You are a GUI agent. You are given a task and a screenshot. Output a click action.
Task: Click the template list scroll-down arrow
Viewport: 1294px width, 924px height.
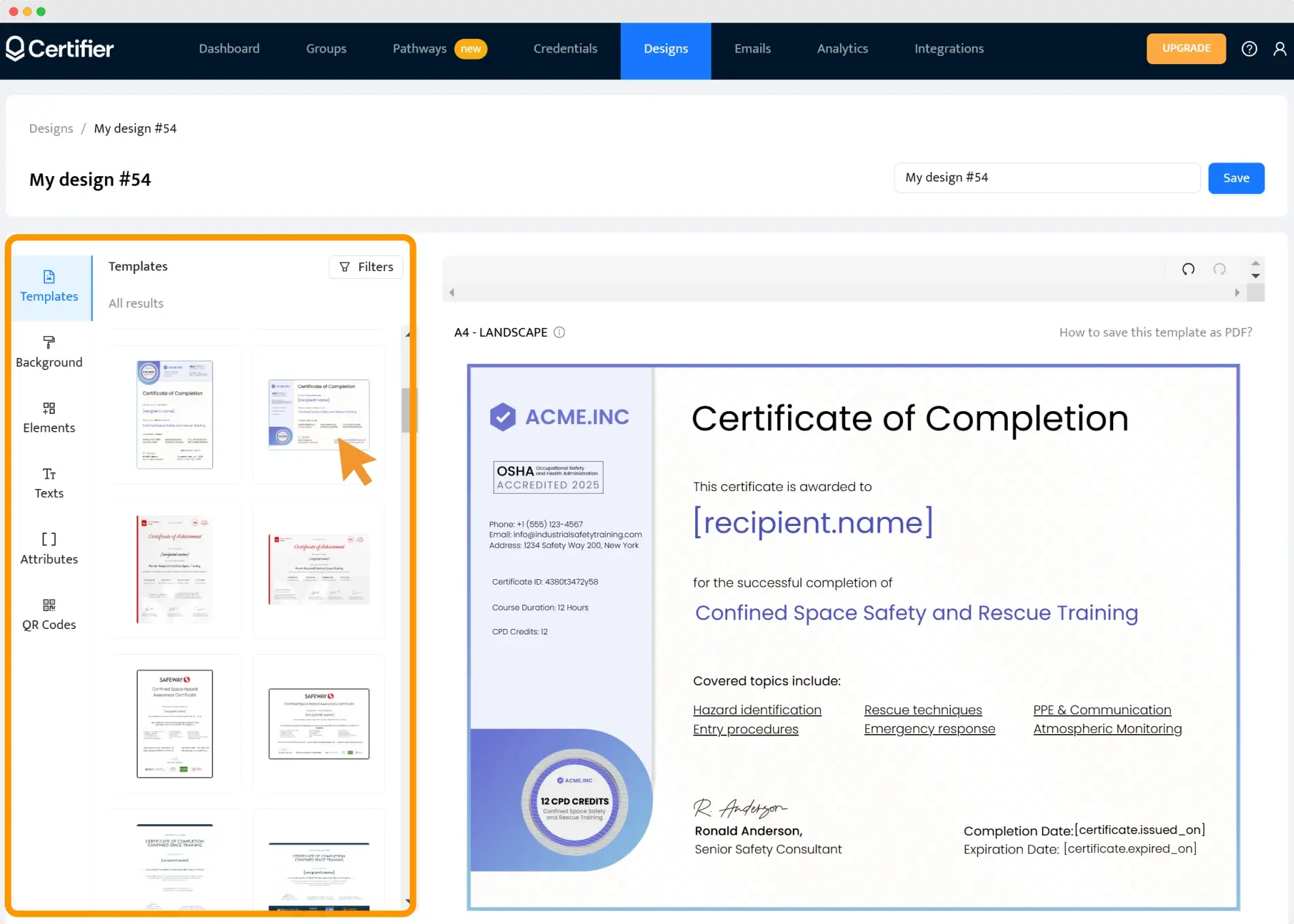[408, 902]
